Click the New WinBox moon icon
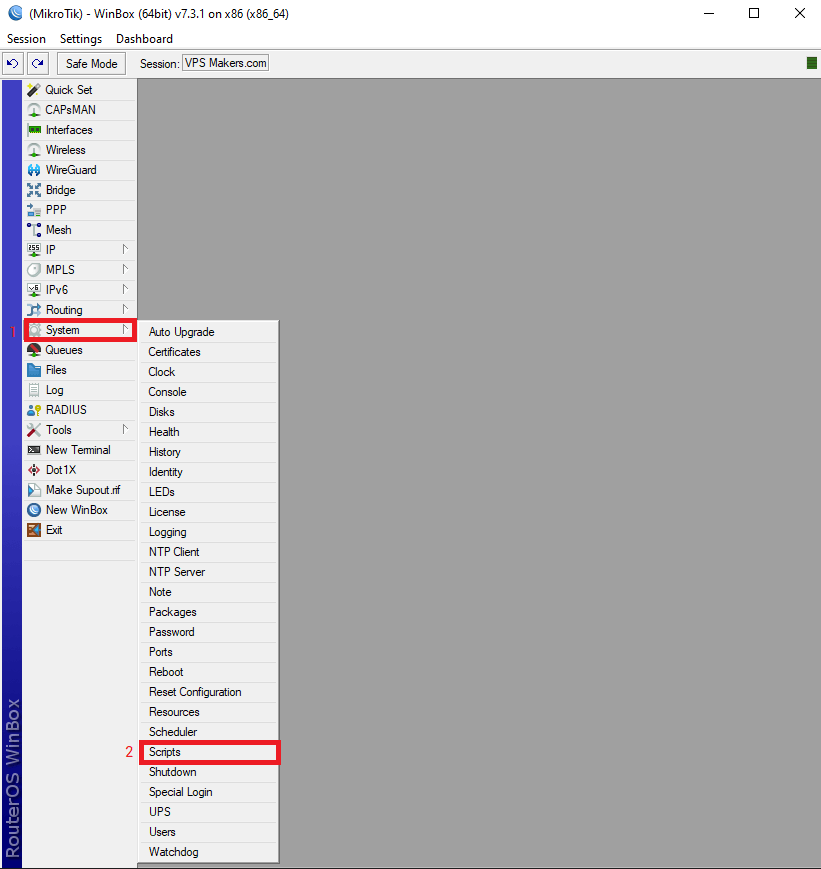 [x=34, y=510]
